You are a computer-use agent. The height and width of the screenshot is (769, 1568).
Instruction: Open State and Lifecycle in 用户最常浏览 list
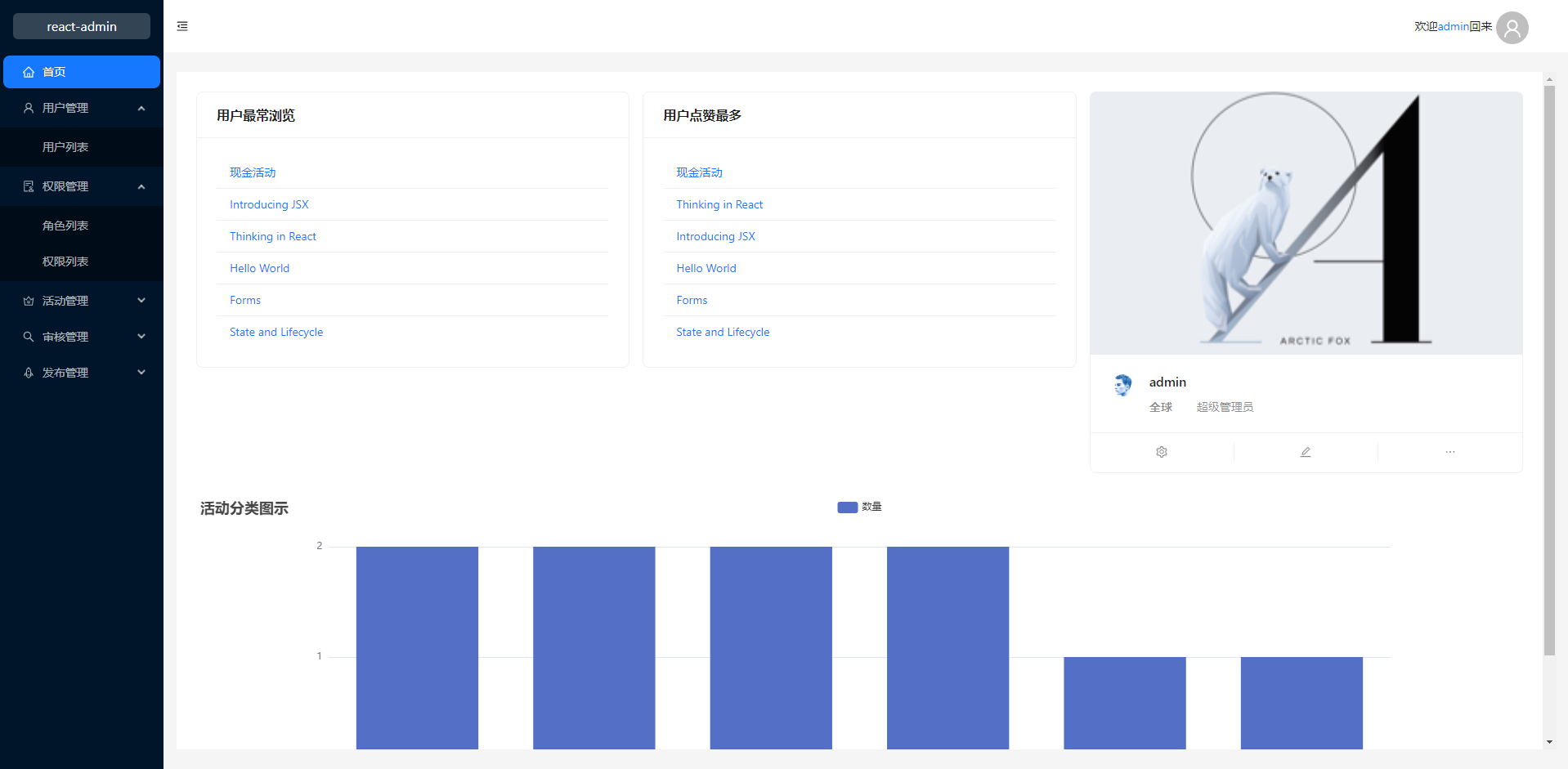276,332
